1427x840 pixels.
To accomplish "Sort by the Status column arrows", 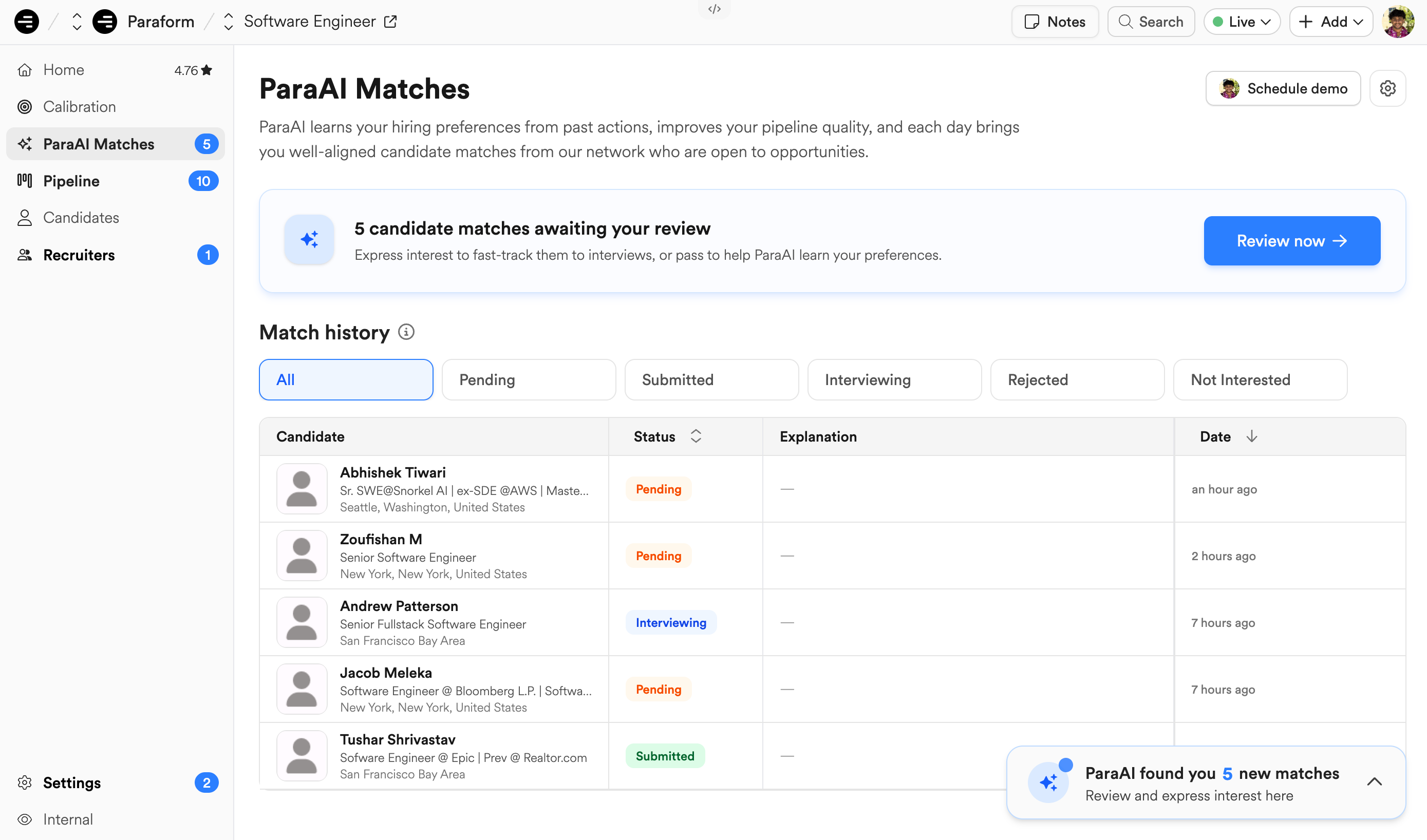I will point(696,436).
